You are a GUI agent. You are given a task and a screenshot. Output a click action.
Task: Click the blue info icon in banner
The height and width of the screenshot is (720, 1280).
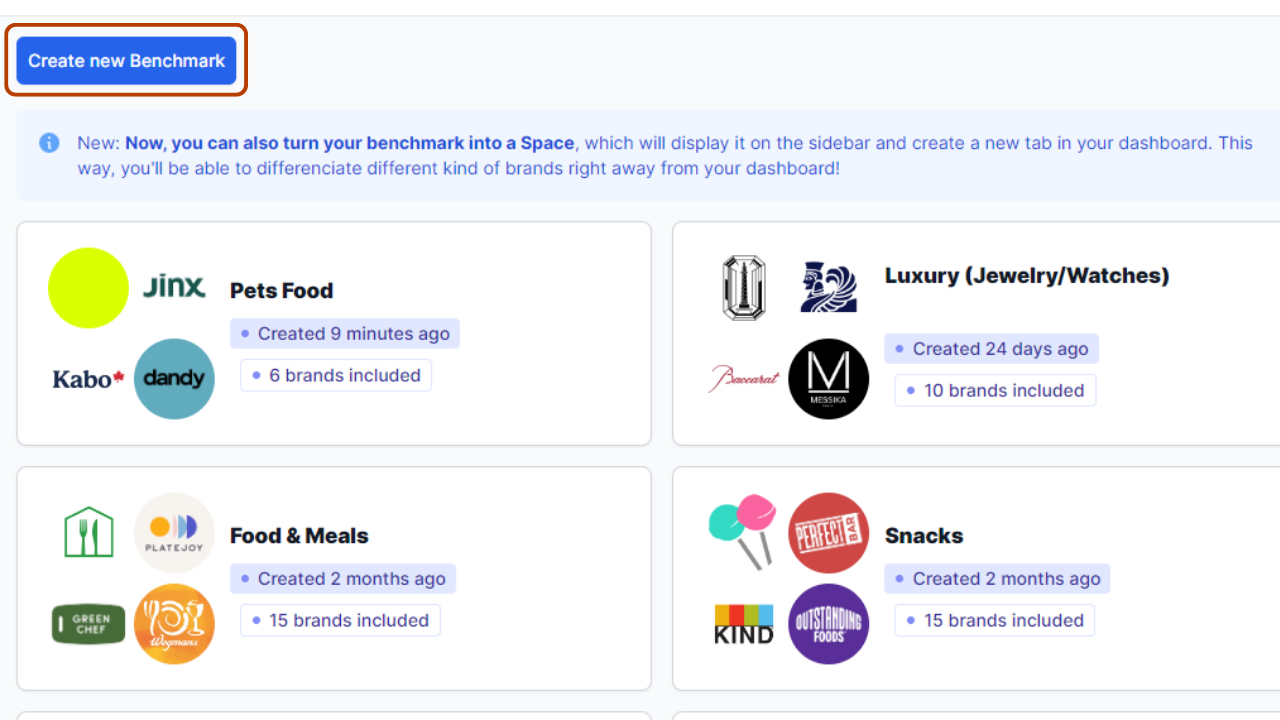49,143
